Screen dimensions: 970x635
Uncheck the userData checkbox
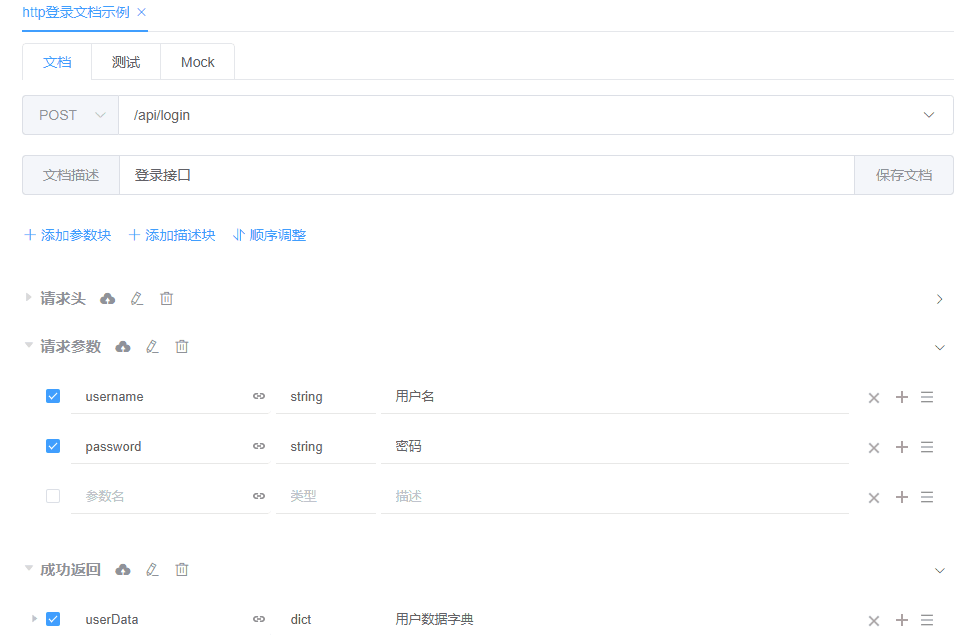click(x=53, y=619)
